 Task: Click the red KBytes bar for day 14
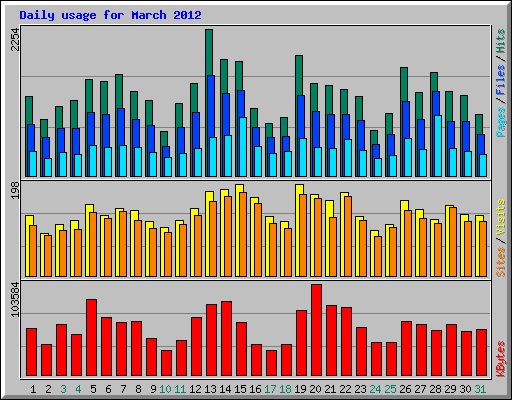coord(226,339)
